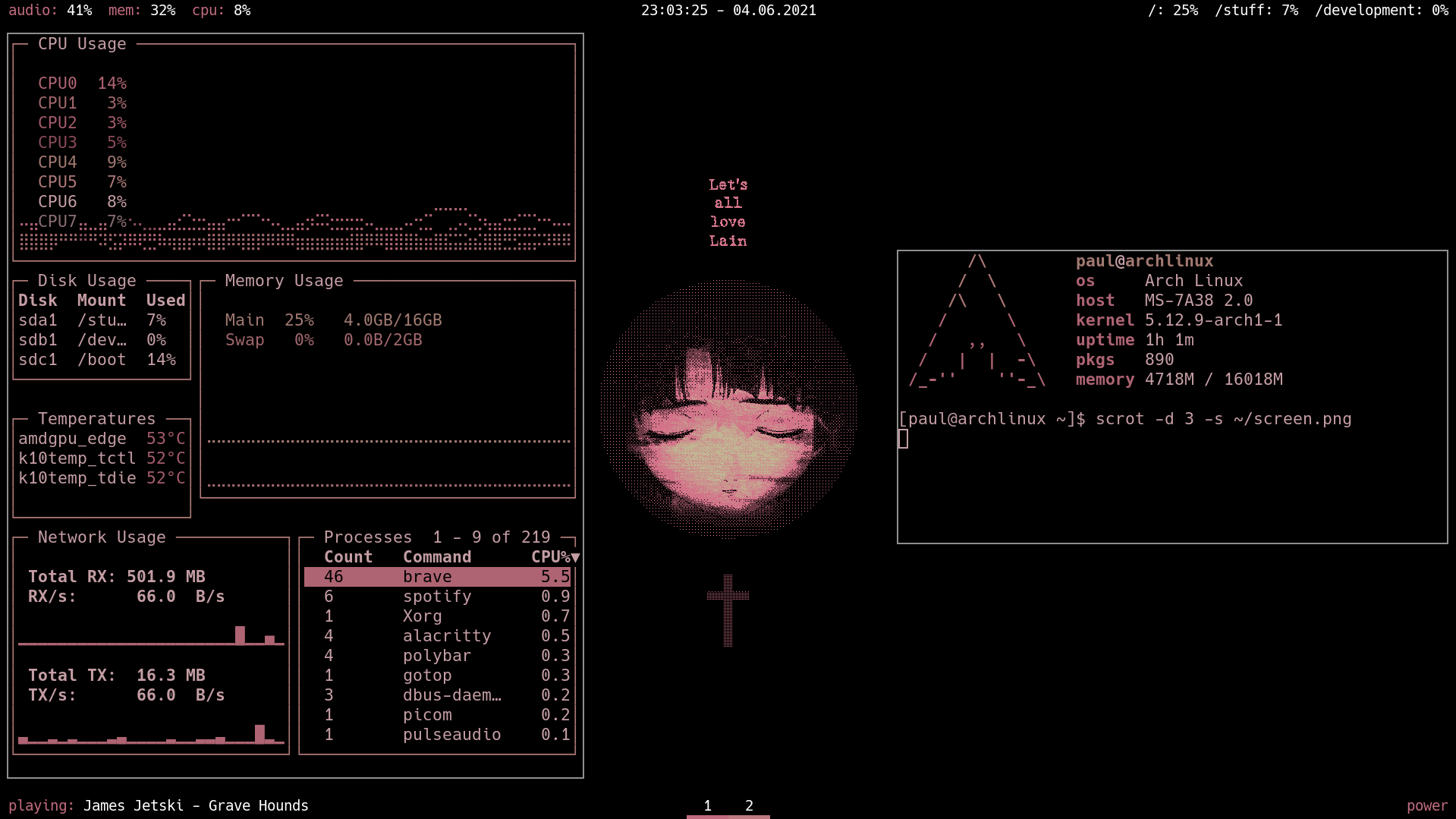
Task: Select the brave process row
Action: (438, 577)
